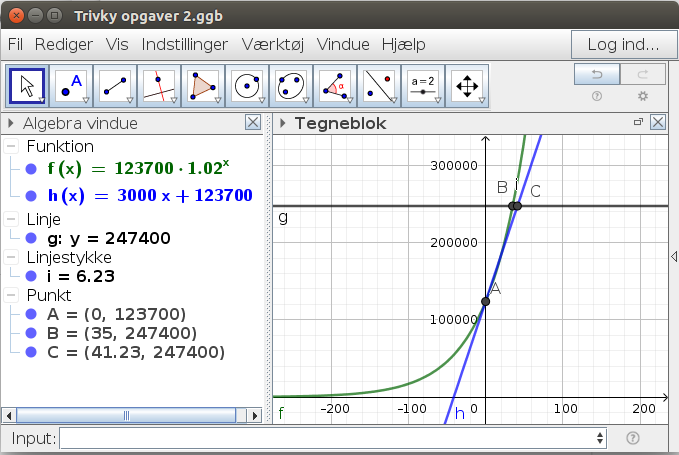Open input bar symbol dropdown arrows

pos(600,438)
